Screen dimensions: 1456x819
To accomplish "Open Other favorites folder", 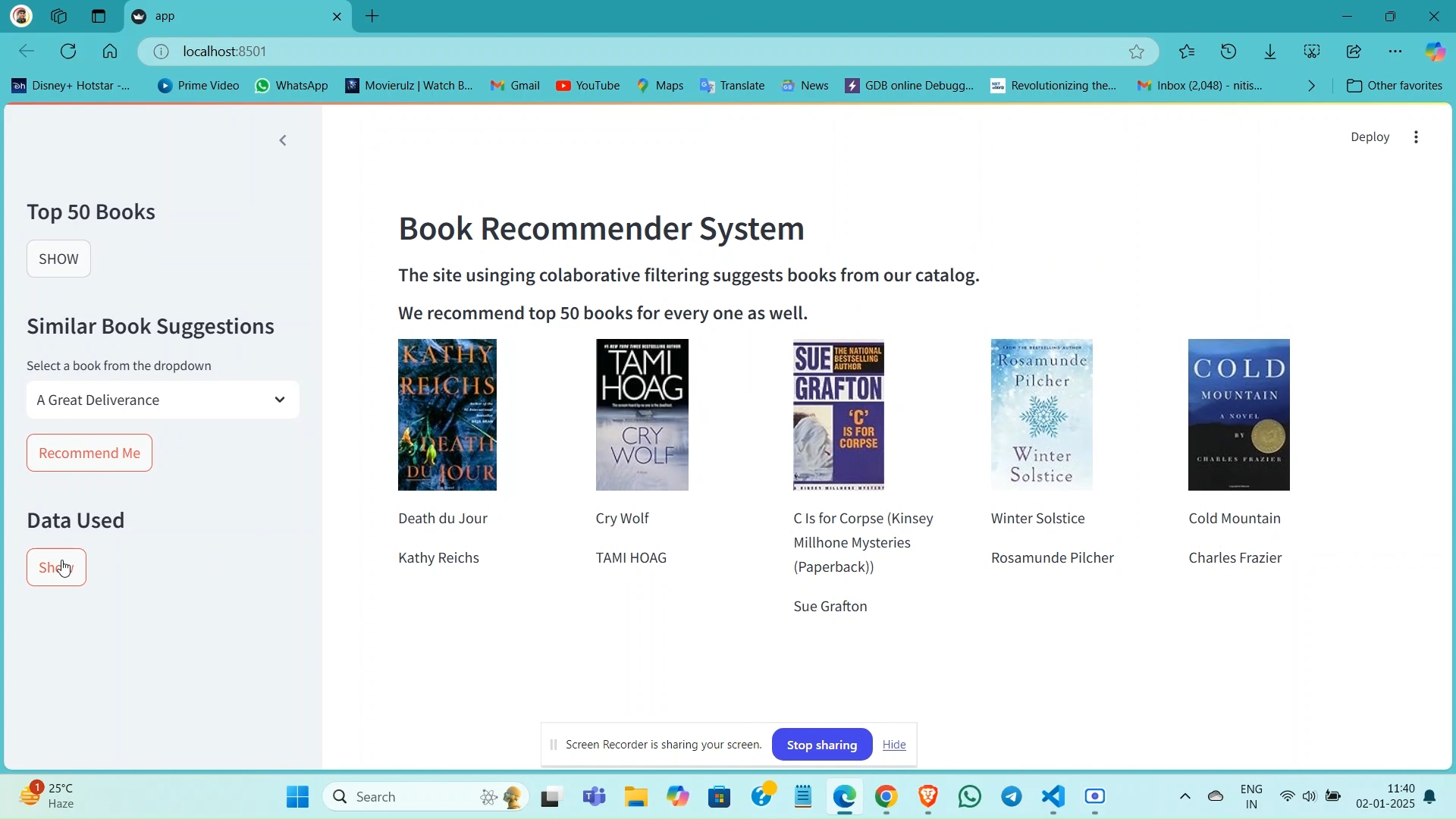I will pyautogui.click(x=1395, y=86).
